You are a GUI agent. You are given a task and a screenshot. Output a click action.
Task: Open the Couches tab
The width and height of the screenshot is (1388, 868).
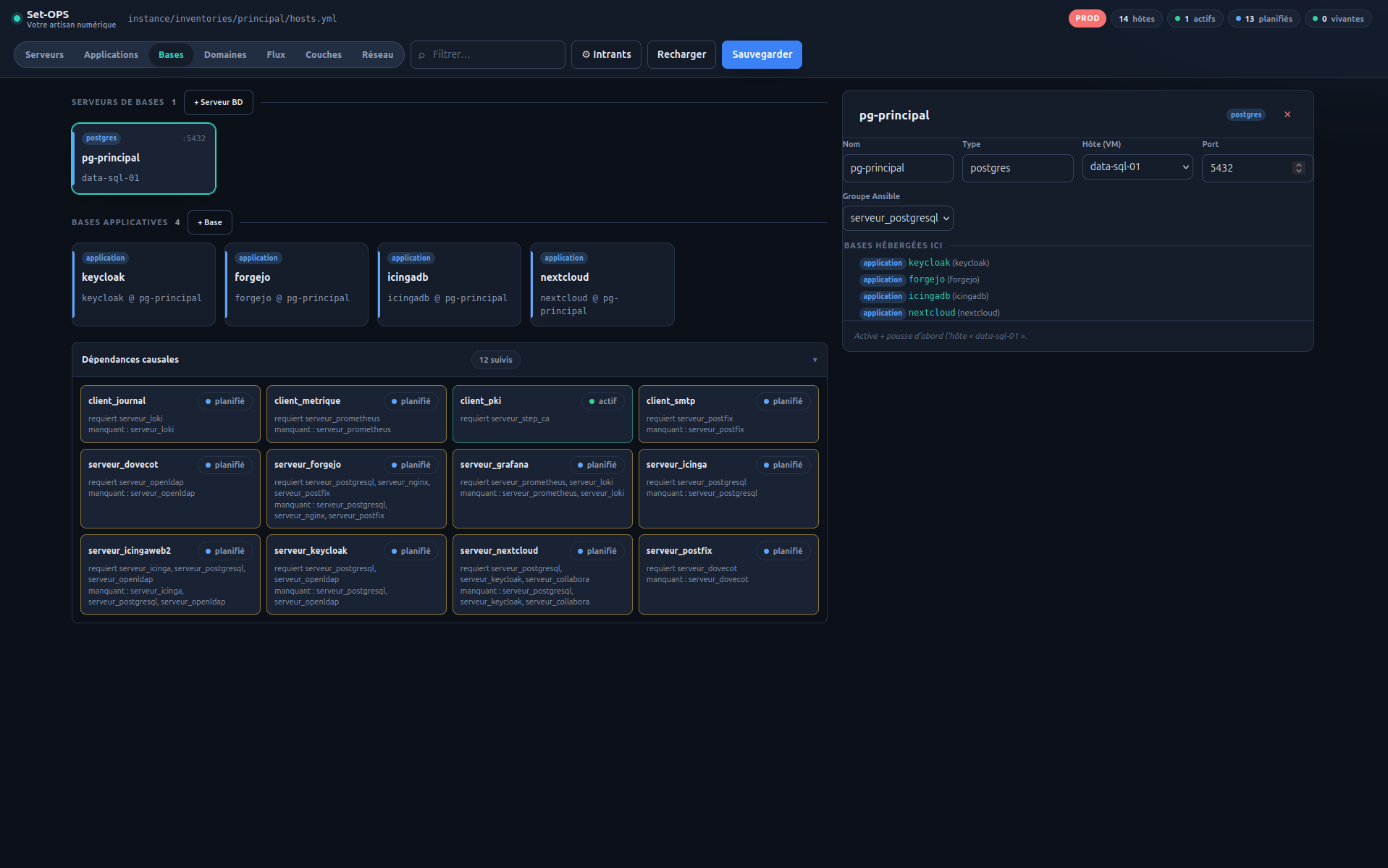(324, 55)
